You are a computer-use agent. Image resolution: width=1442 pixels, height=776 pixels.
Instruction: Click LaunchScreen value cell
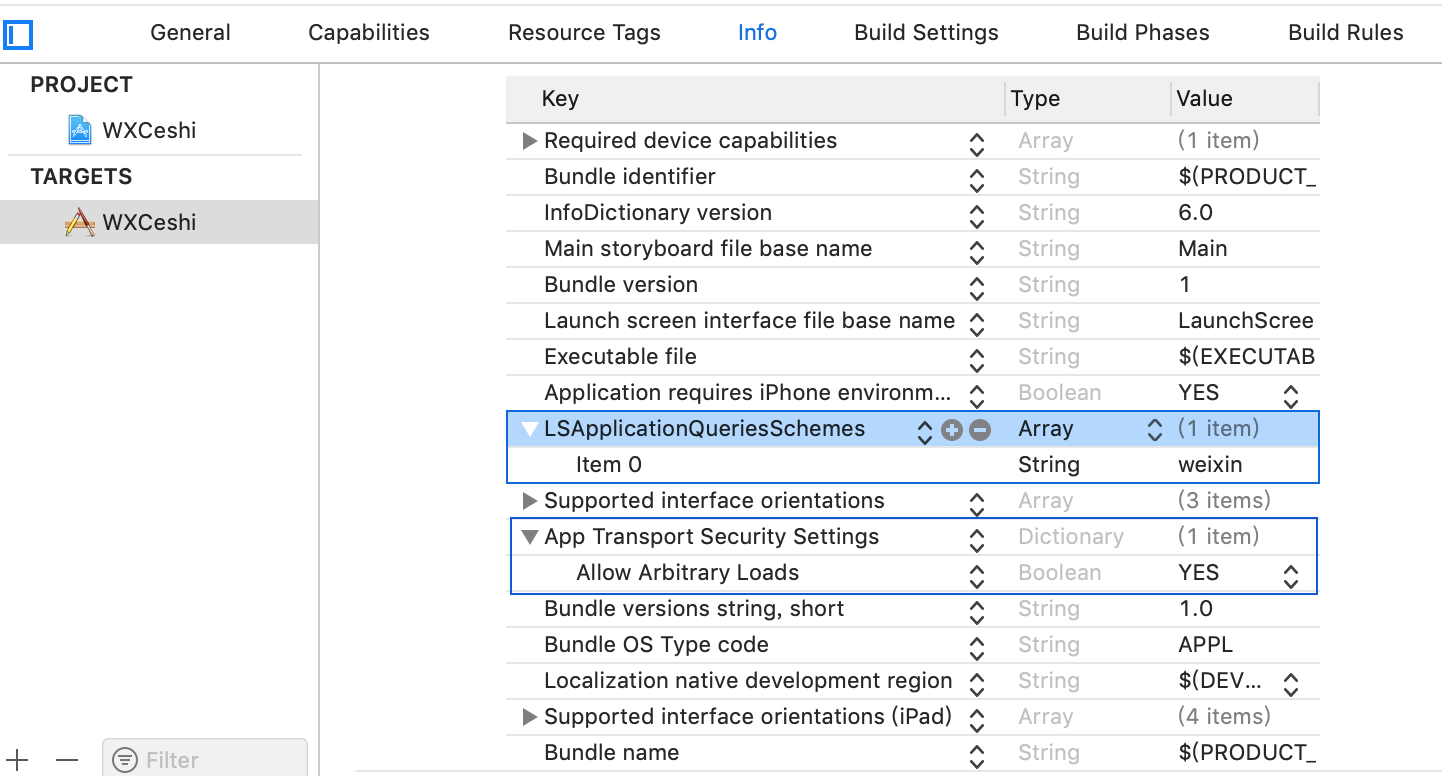(1246, 321)
